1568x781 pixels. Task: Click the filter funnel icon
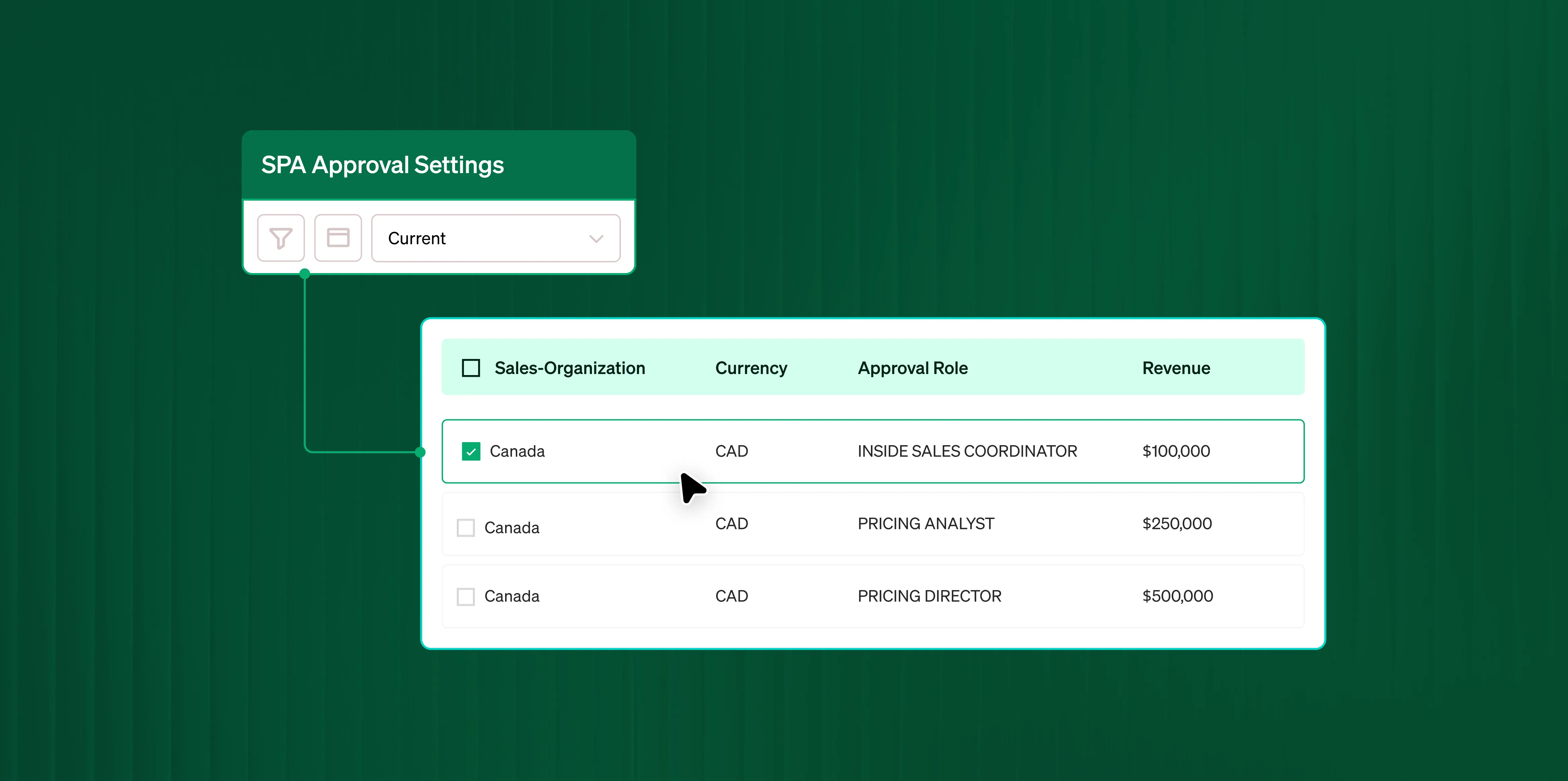pyautogui.click(x=281, y=238)
